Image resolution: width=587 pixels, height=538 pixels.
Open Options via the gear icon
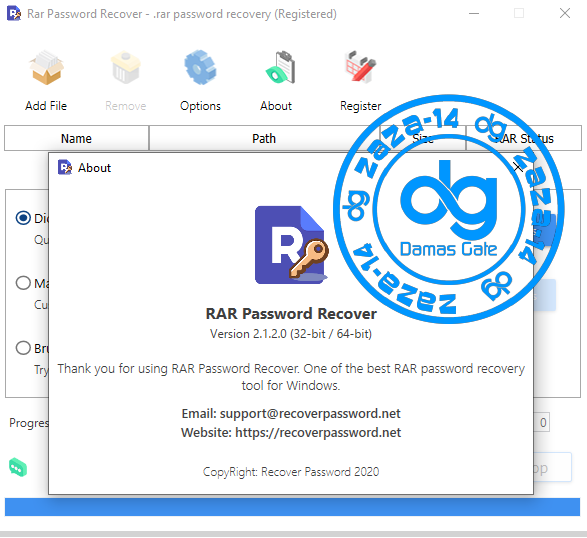(200, 67)
